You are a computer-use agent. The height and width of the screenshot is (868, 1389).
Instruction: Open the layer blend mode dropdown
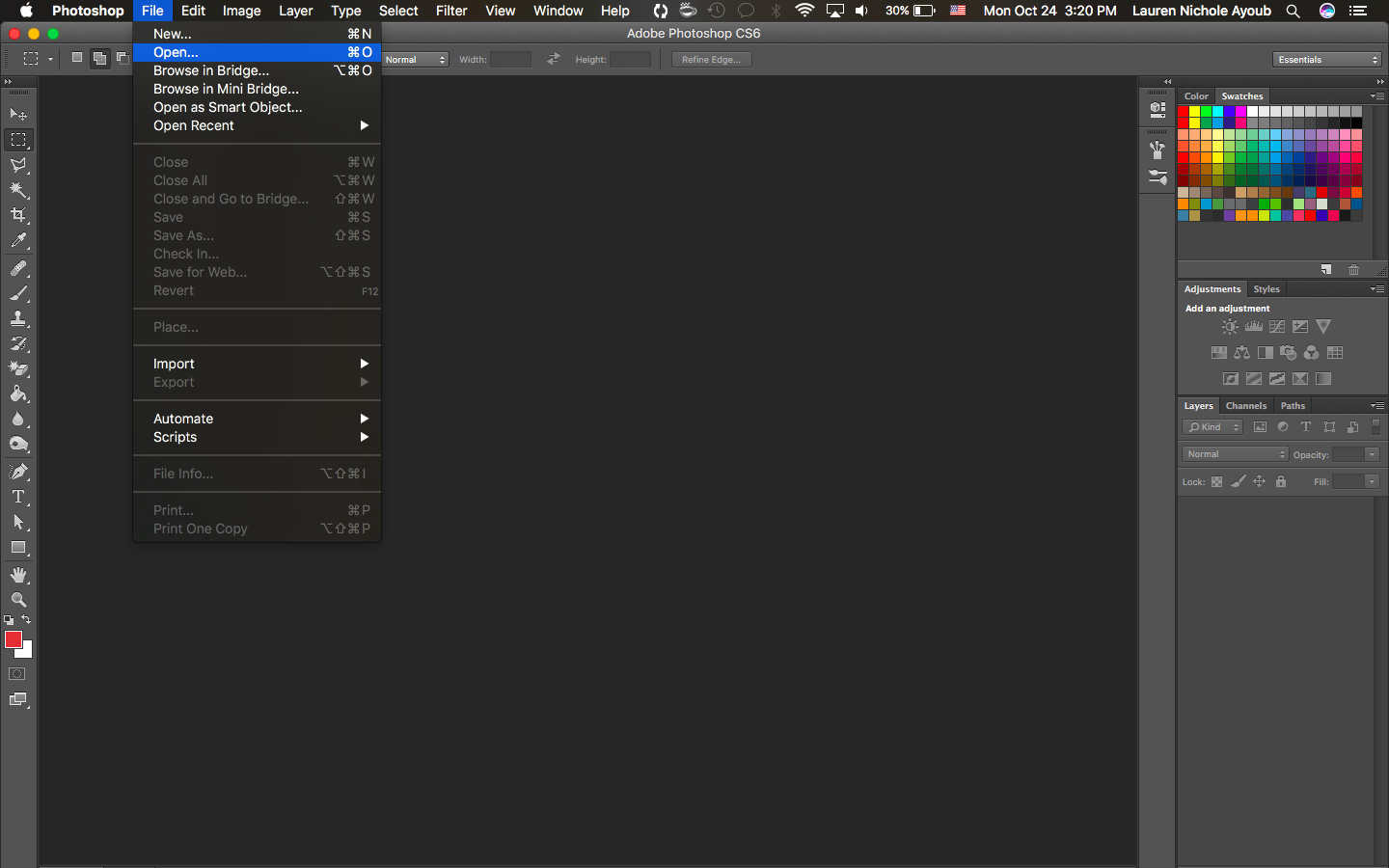1234,453
